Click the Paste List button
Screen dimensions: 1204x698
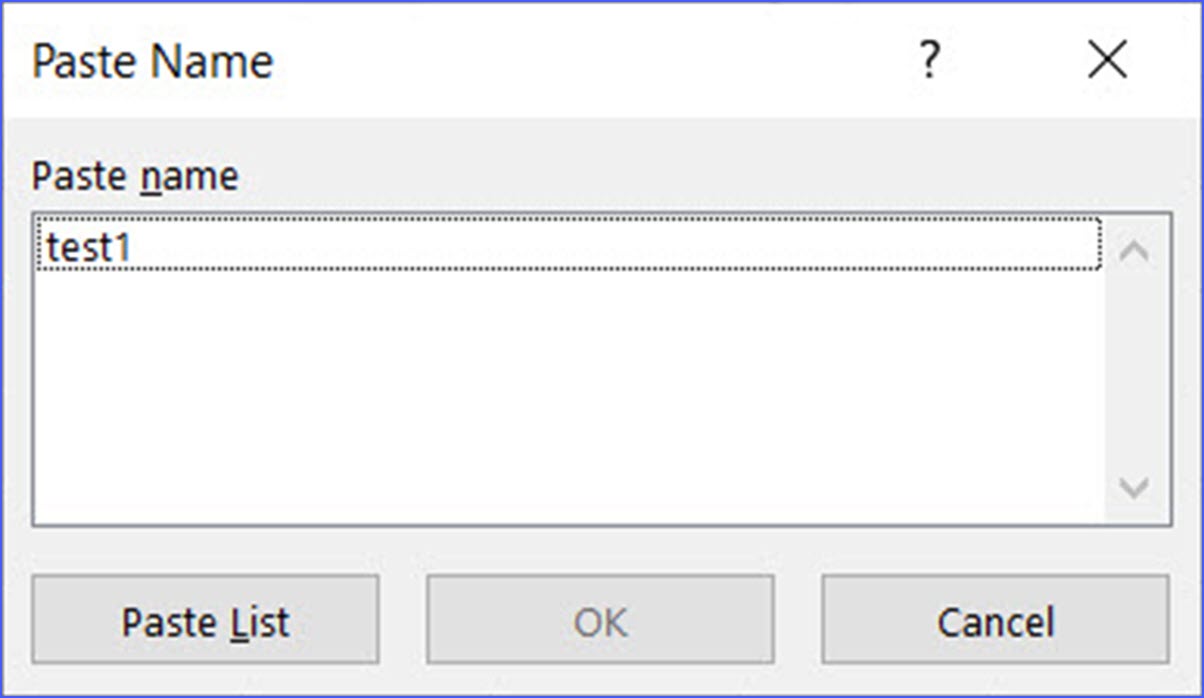(205, 621)
